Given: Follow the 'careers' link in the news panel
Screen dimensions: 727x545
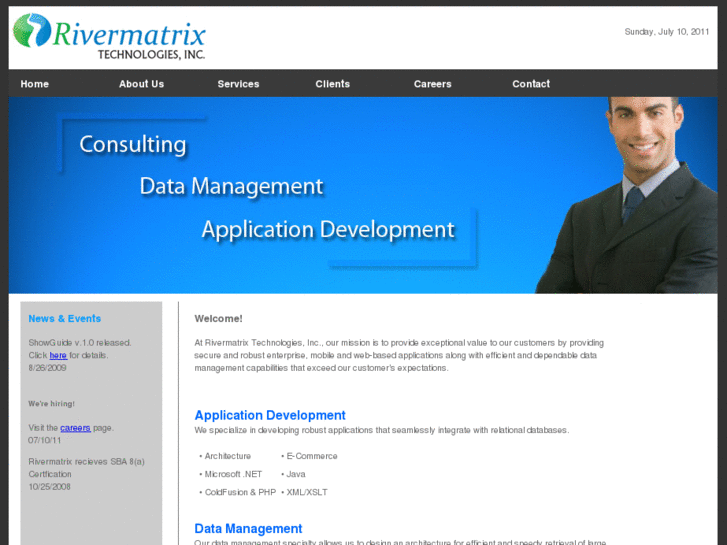Looking at the screenshot, I should [75, 428].
